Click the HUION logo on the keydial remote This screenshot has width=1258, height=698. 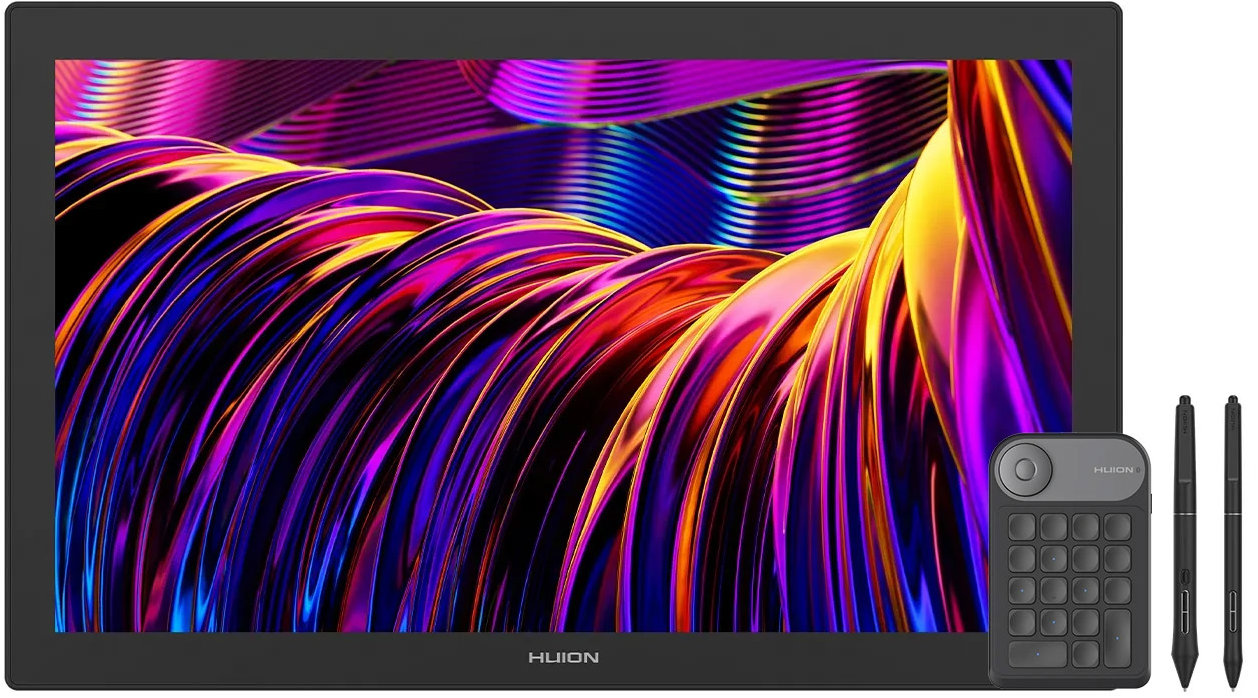pos(1114,469)
